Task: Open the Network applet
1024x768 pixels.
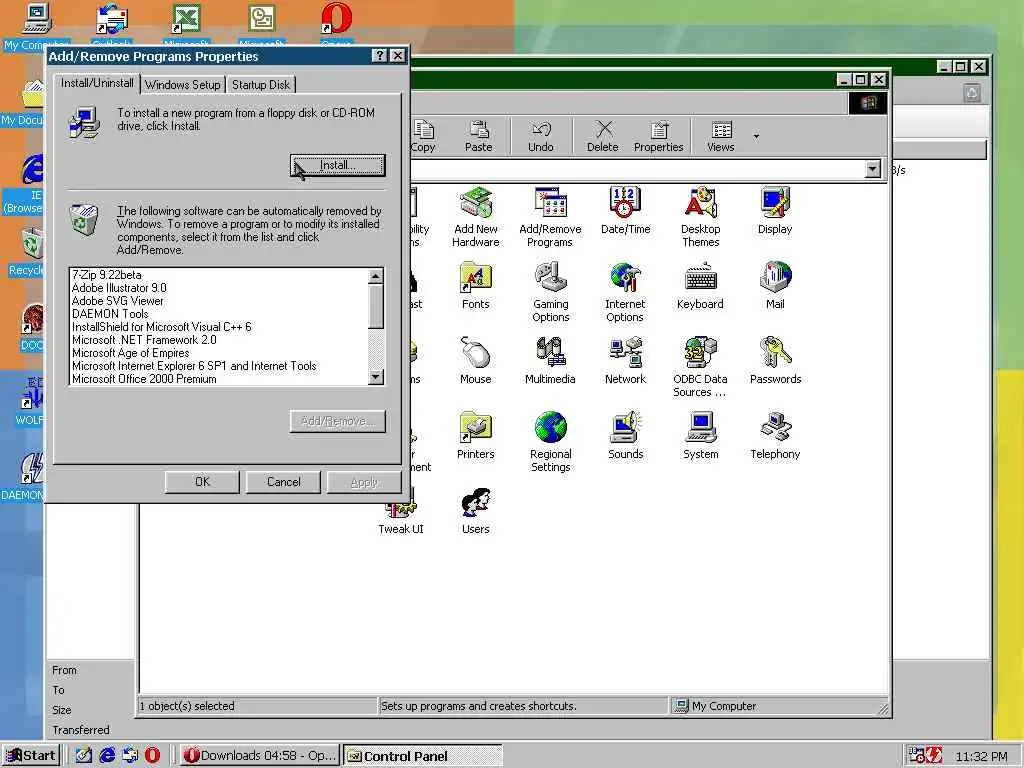Action: (625, 361)
